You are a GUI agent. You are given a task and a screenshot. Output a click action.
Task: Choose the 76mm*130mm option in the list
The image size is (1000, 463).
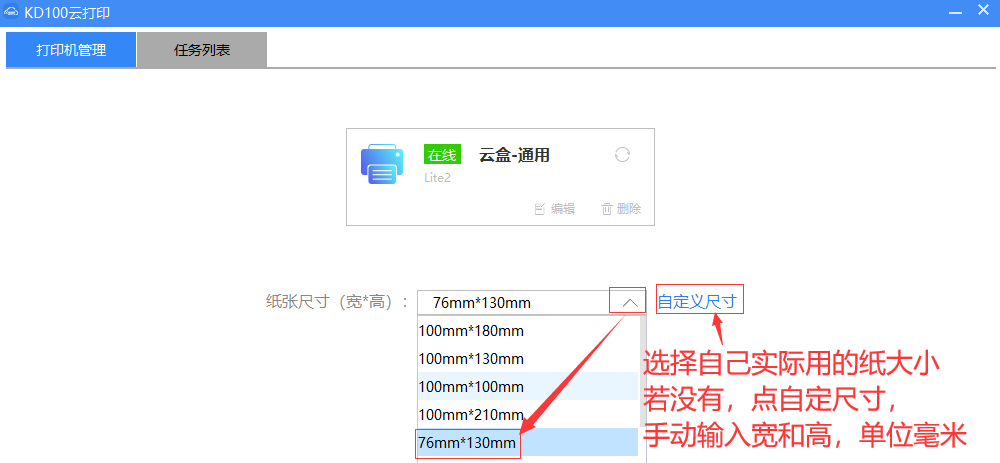pos(528,442)
